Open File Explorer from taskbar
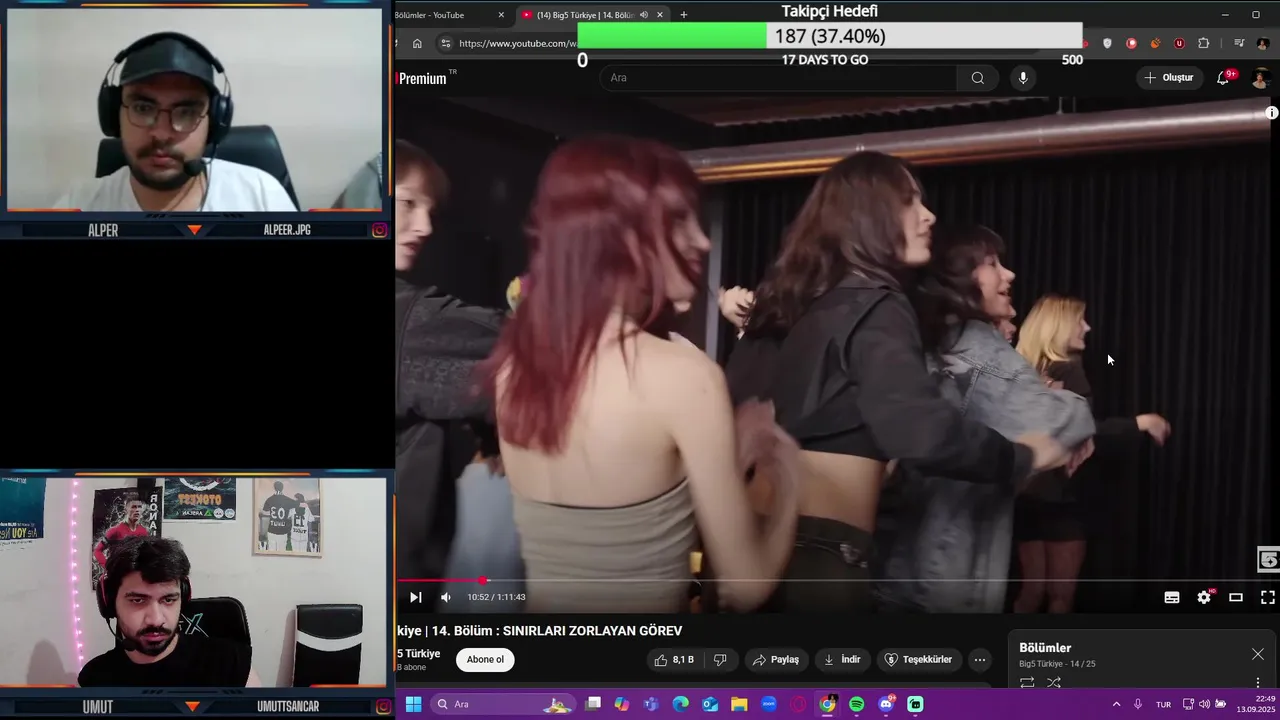This screenshot has height=720, width=1280. tap(739, 704)
